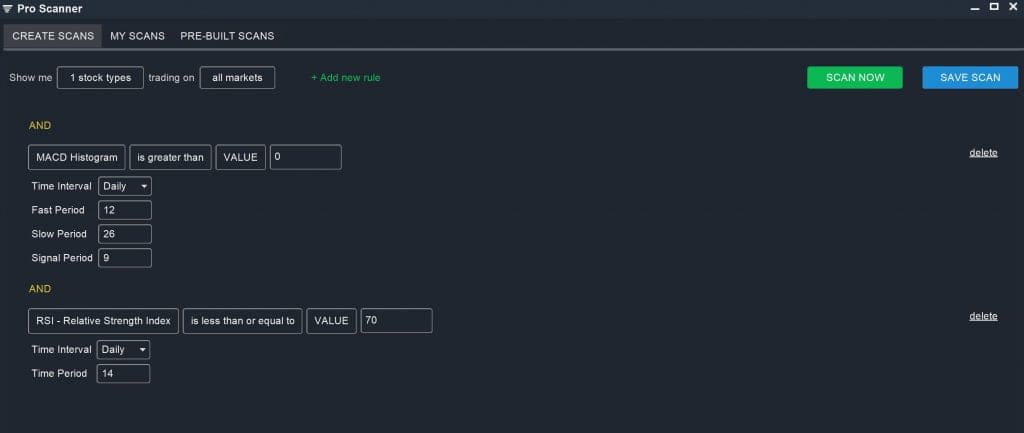1024x433 pixels.
Task: Edit the MACD value field showing 0
Action: click(306, 157)
